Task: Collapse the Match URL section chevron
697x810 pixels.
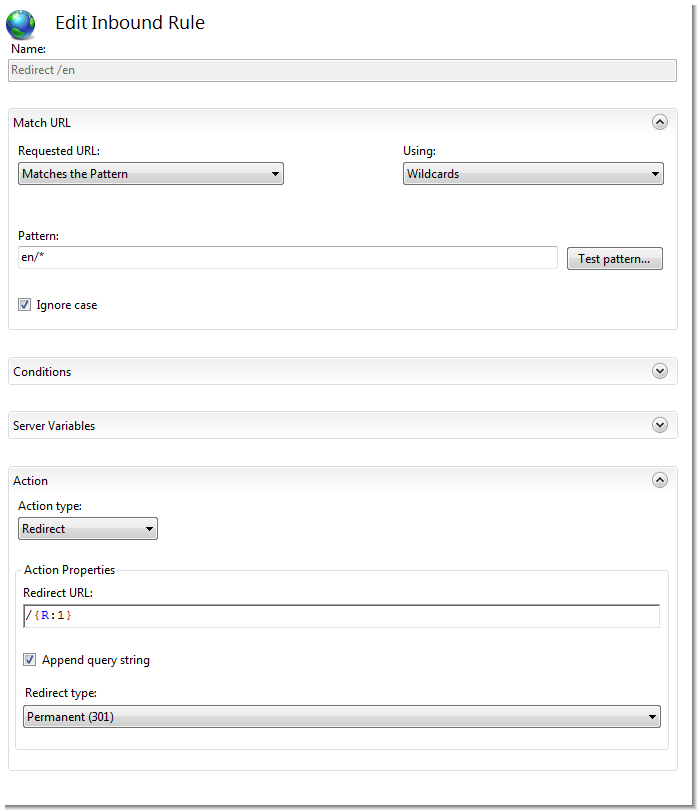Action: tap(659, 122)
